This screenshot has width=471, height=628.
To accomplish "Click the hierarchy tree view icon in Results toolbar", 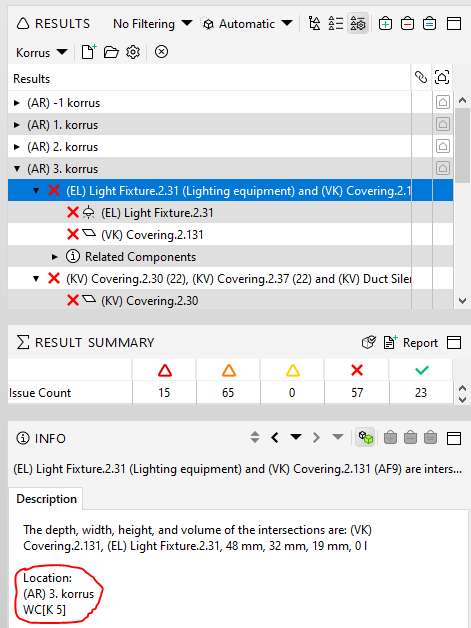I will [314, 24].
